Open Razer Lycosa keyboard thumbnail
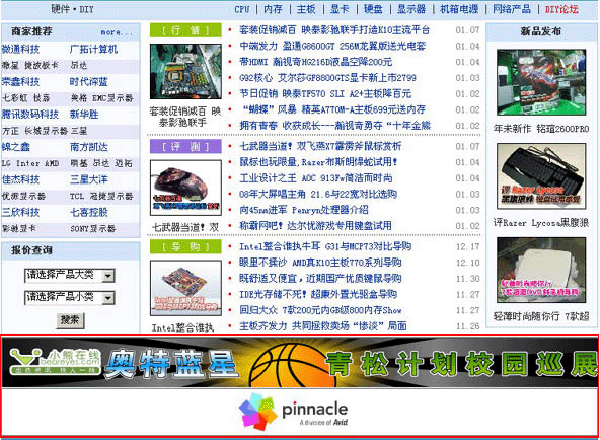 541,176
